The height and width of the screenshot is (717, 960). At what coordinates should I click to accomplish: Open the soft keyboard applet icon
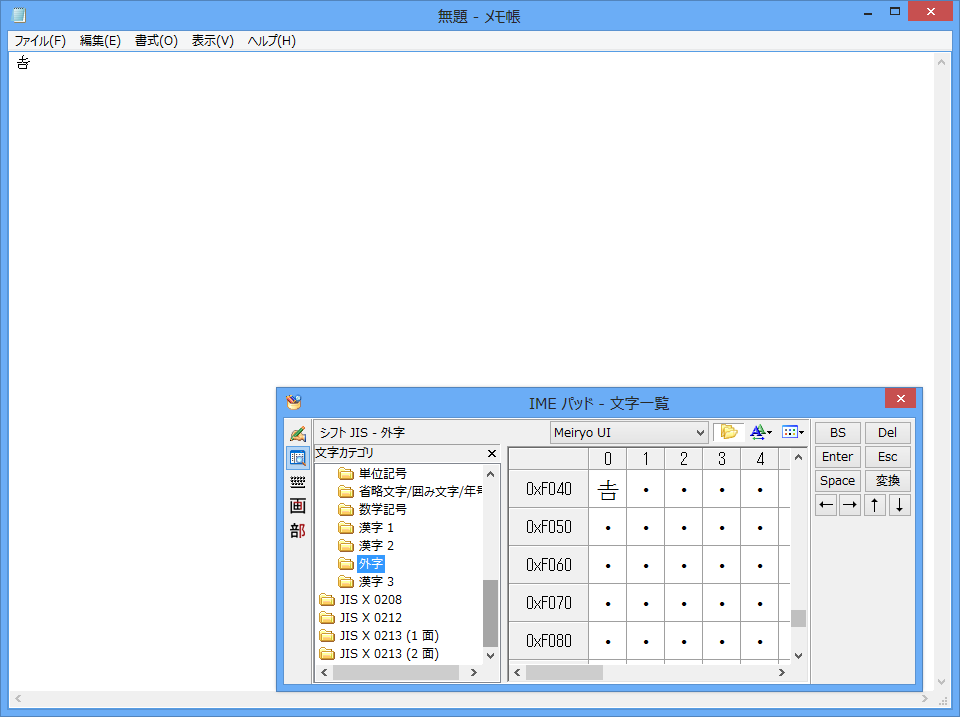297,482
